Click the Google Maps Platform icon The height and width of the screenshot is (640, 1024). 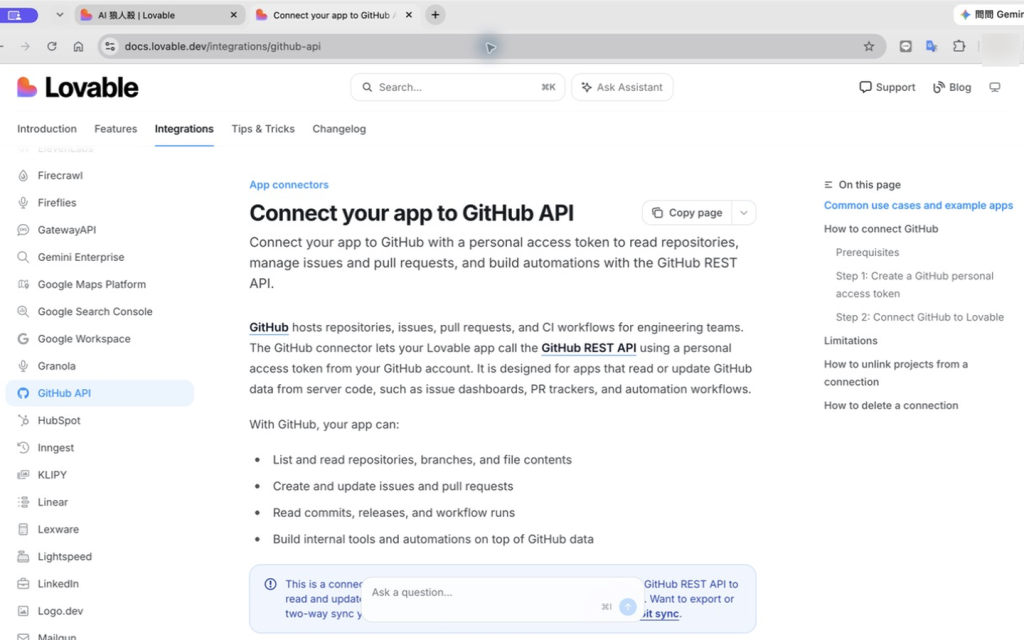click(x=23, y=285)
